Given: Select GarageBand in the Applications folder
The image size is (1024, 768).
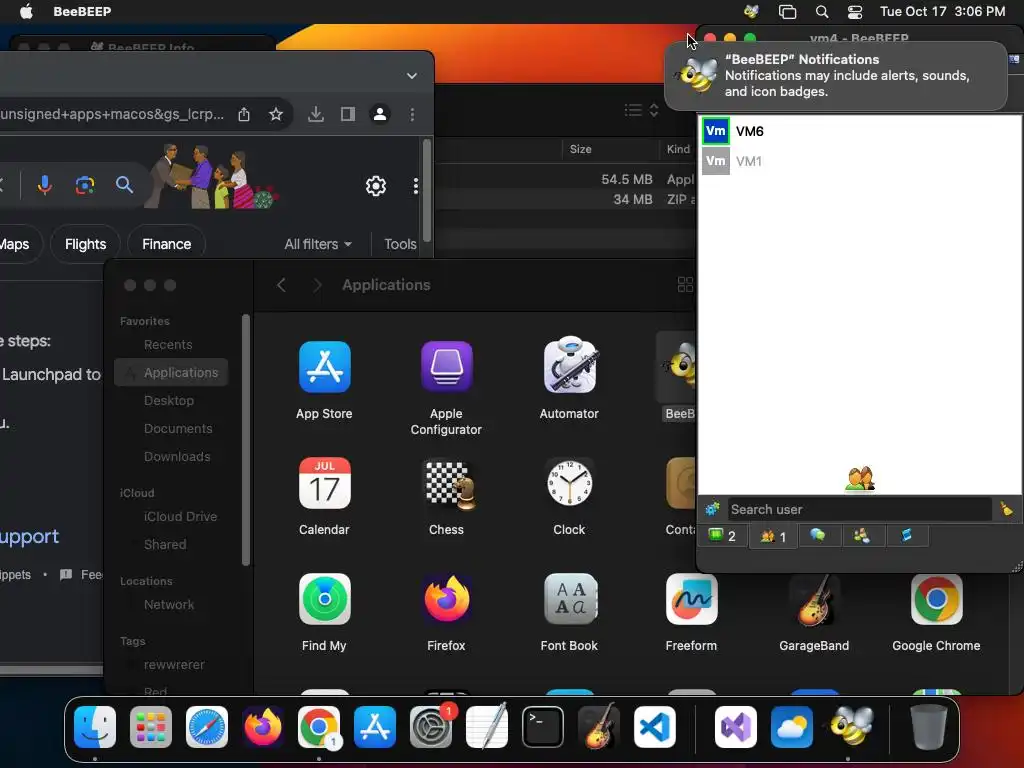Looking at the screenshot, I should [814, 599].
